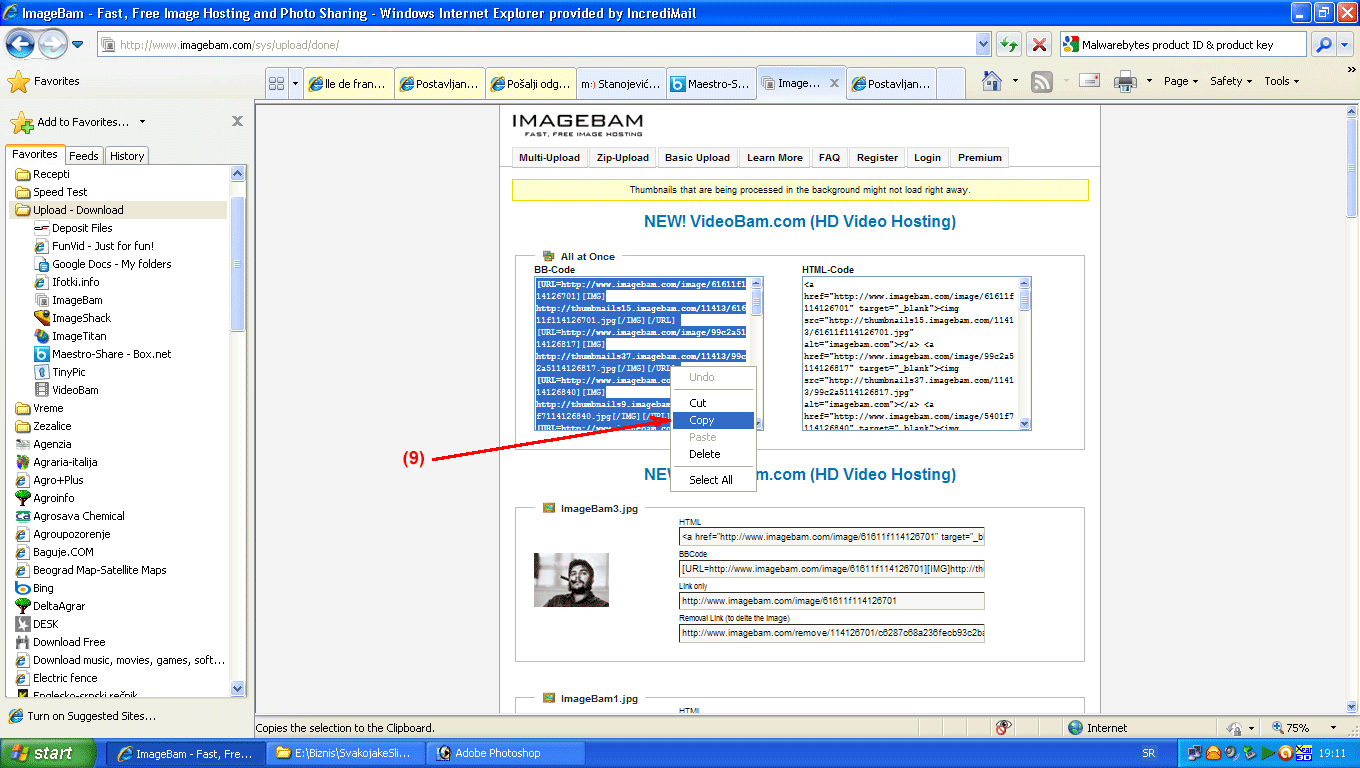1360x768 pixels.
Task: Open the Basic Upload site tab
Action: coord(697,158)
